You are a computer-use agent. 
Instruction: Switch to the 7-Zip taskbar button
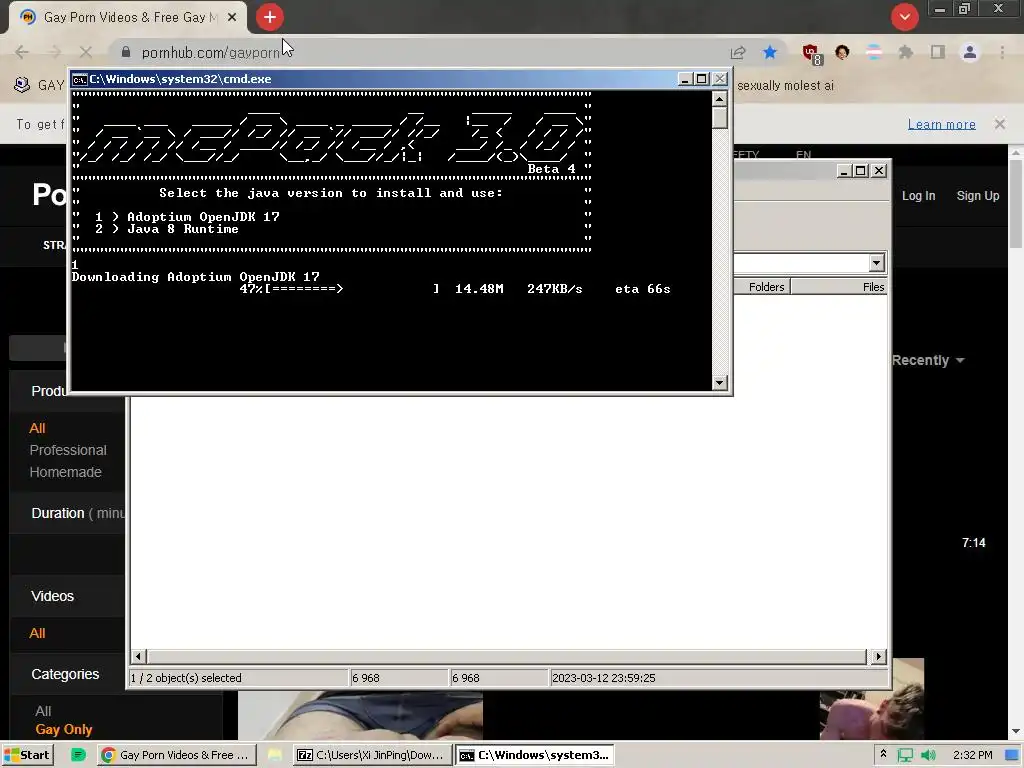(372, 755)
